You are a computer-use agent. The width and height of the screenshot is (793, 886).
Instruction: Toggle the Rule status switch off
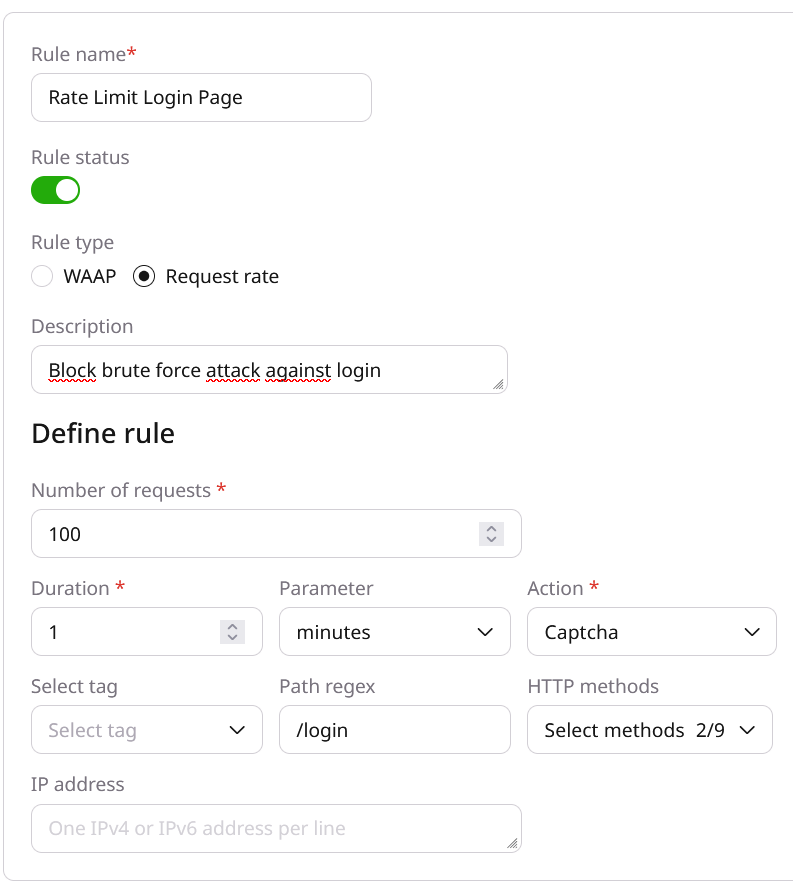[x=55, y=190]
